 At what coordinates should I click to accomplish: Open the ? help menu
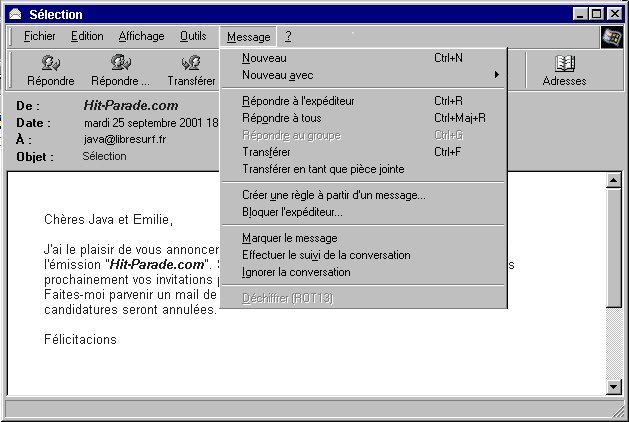[x=288, y=37]
